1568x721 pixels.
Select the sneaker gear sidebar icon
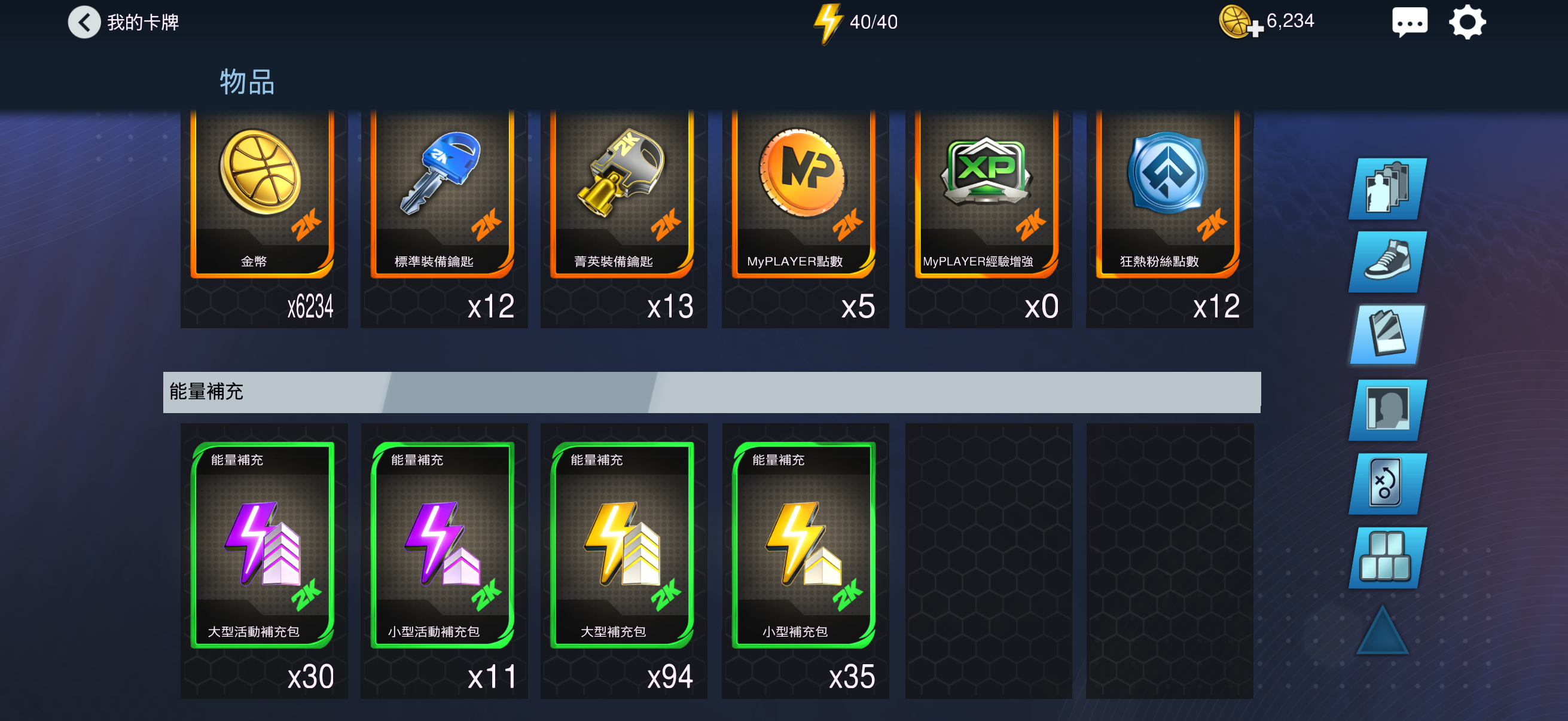coord(1387,262)
